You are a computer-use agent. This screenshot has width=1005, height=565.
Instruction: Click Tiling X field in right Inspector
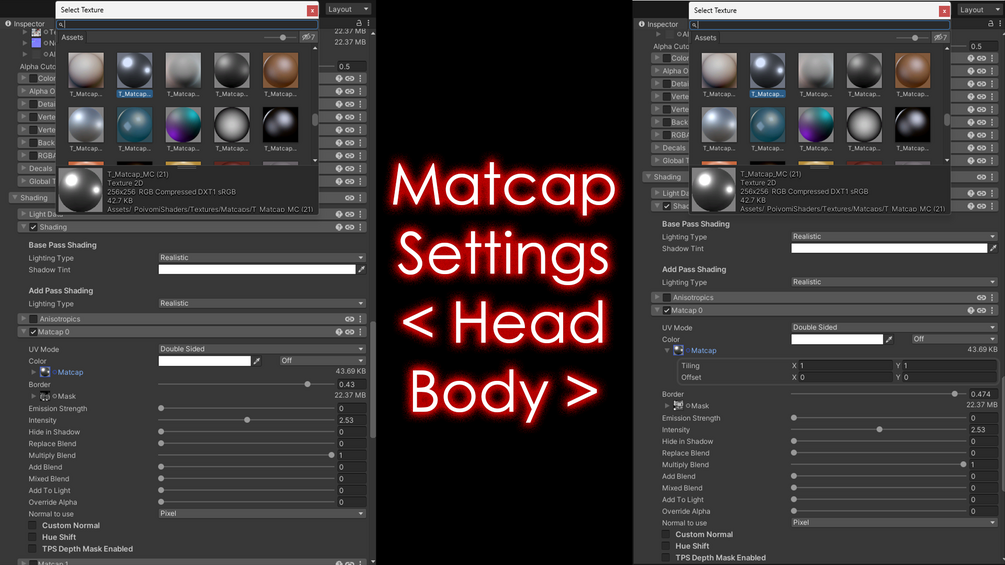846,365
